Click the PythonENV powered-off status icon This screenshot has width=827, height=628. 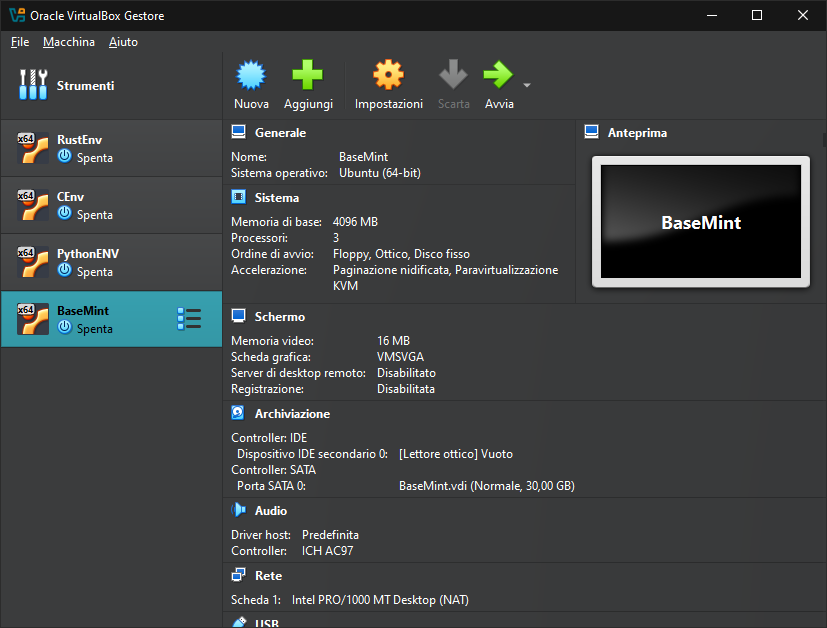click(x=64, y=270)
